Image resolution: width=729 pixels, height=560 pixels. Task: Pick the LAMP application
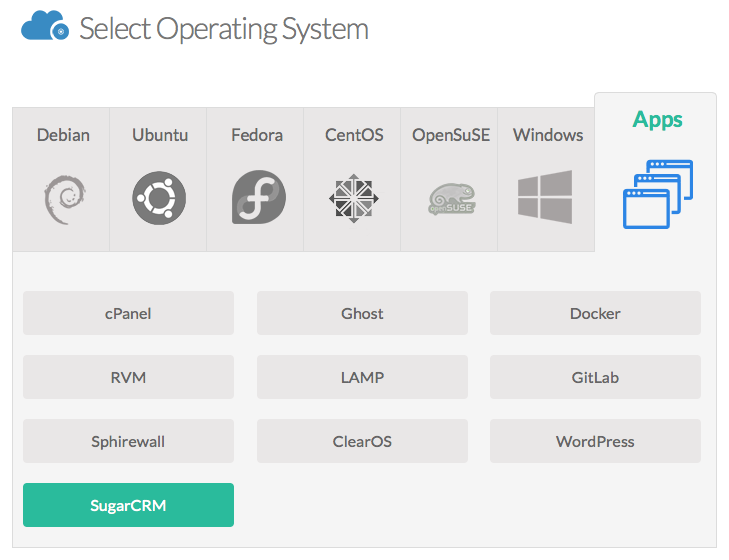(362, 377)
